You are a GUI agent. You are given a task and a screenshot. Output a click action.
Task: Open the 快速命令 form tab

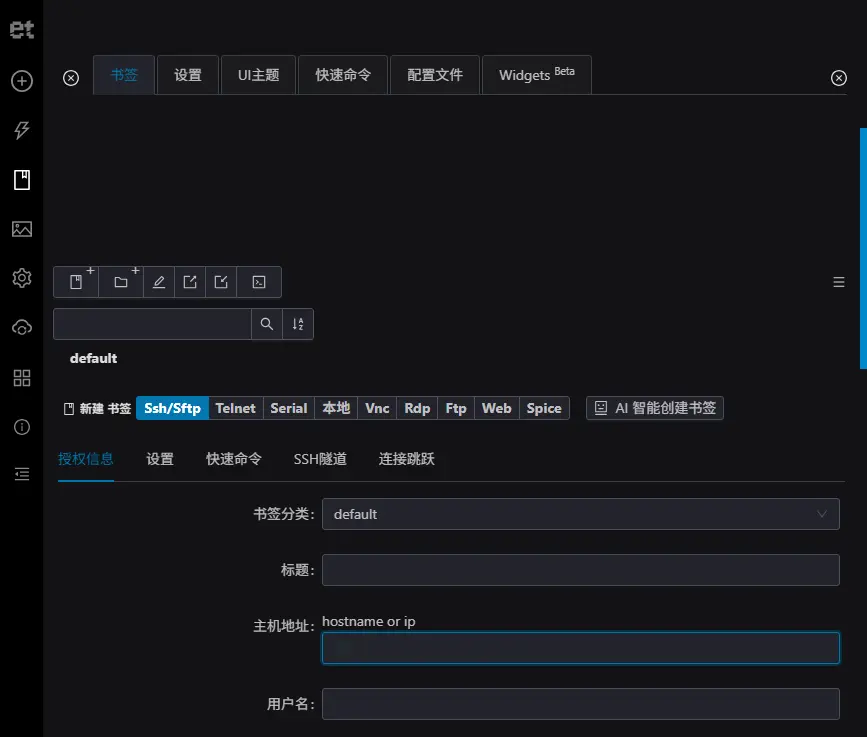pyautogui.click(x=233, y=459)
